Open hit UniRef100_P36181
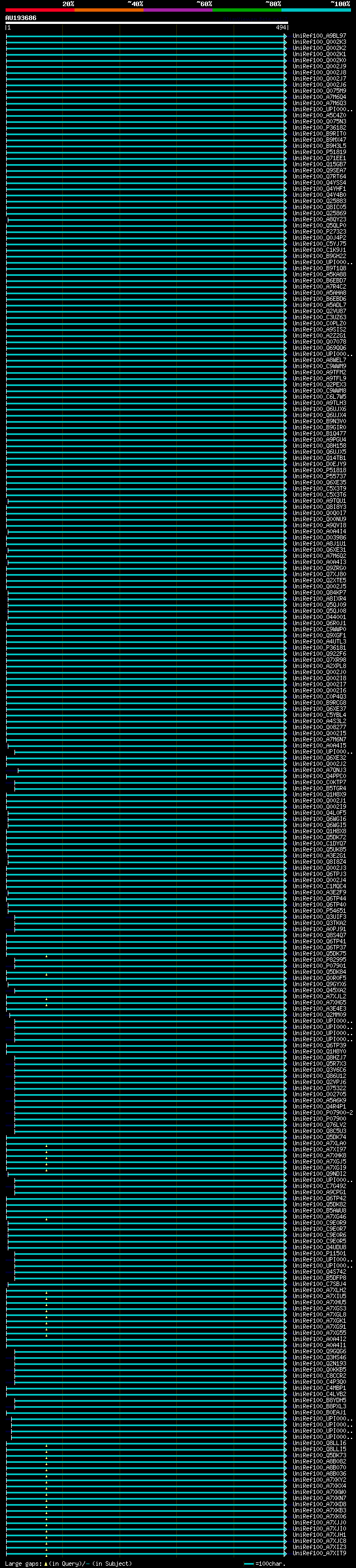The height and width of the screenshot is (1568, 356). click(319, 647)
